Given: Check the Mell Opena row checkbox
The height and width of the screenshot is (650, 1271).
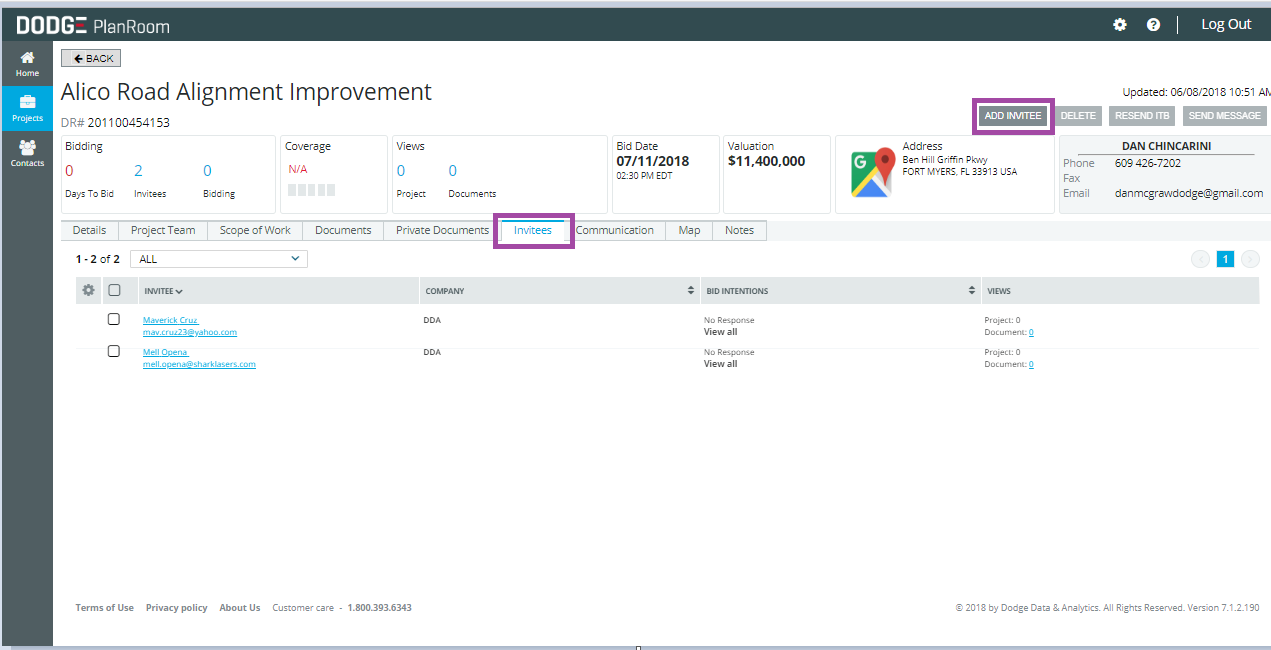Looking at the screenshot, I should [114, 351].
